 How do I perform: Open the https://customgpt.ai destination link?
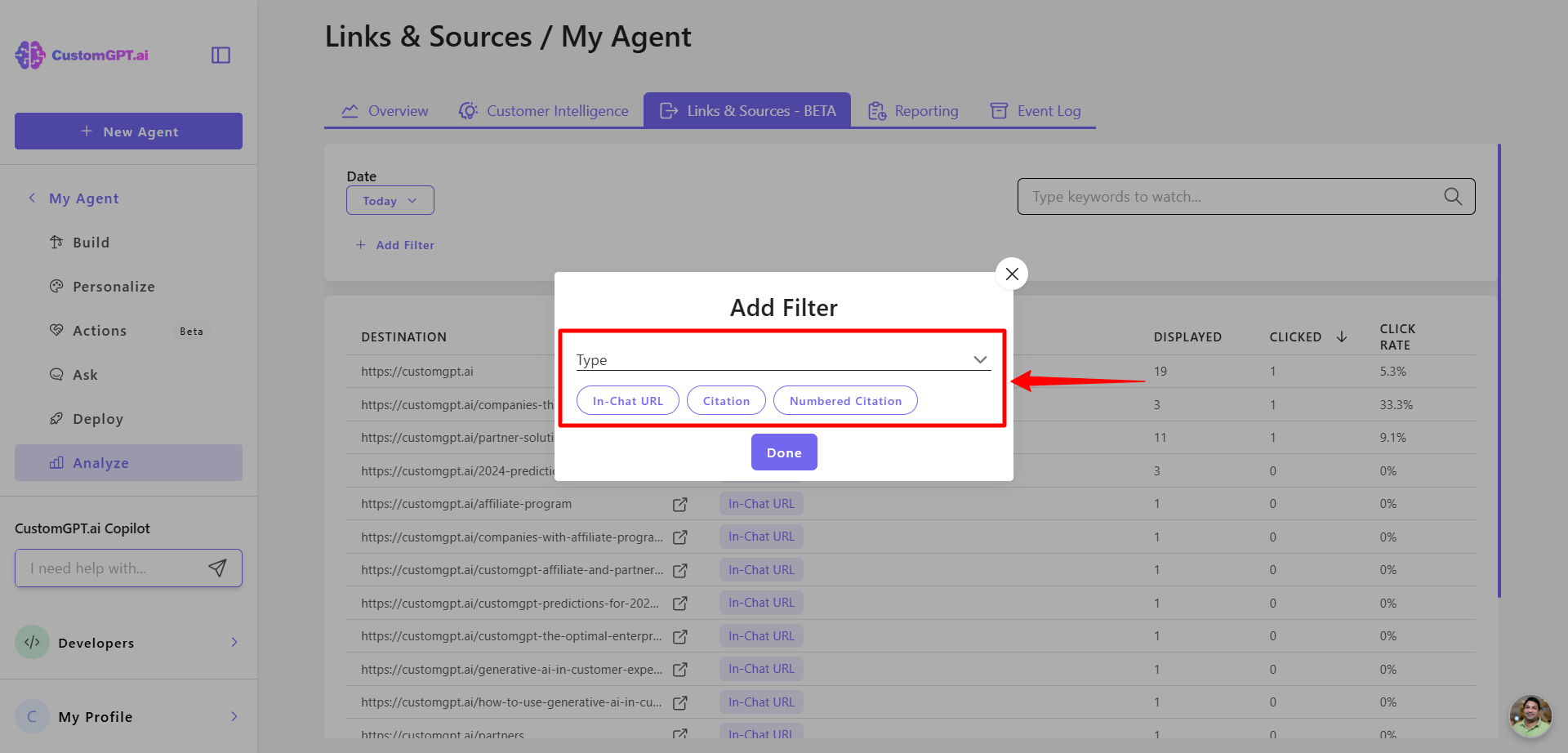click(417, 371)
